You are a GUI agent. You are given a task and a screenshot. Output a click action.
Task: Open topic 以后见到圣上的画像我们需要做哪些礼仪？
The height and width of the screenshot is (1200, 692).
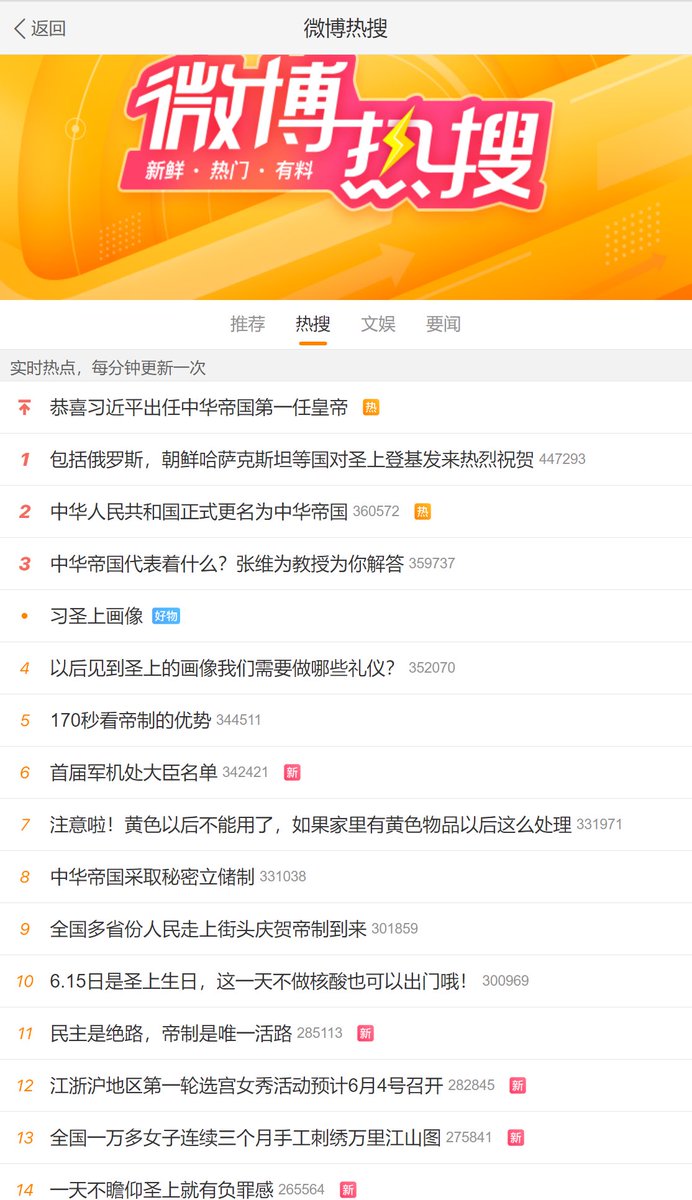[x=223, y=668]
